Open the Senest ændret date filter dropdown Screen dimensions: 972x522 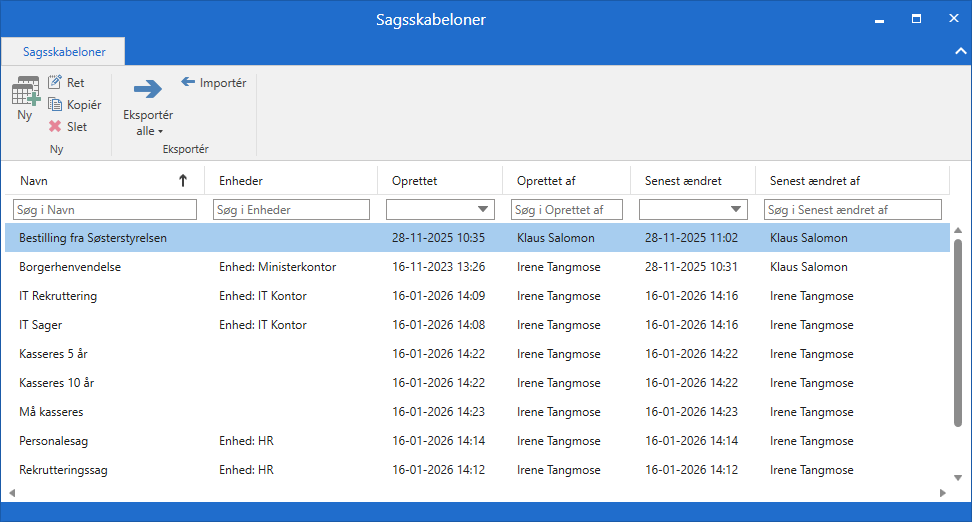tap(737, 210)
